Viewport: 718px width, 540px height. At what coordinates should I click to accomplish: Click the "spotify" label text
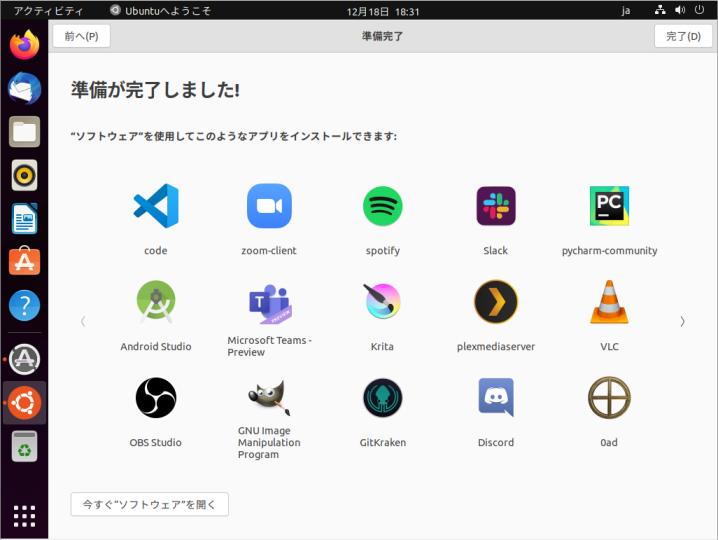coord(383,251)
